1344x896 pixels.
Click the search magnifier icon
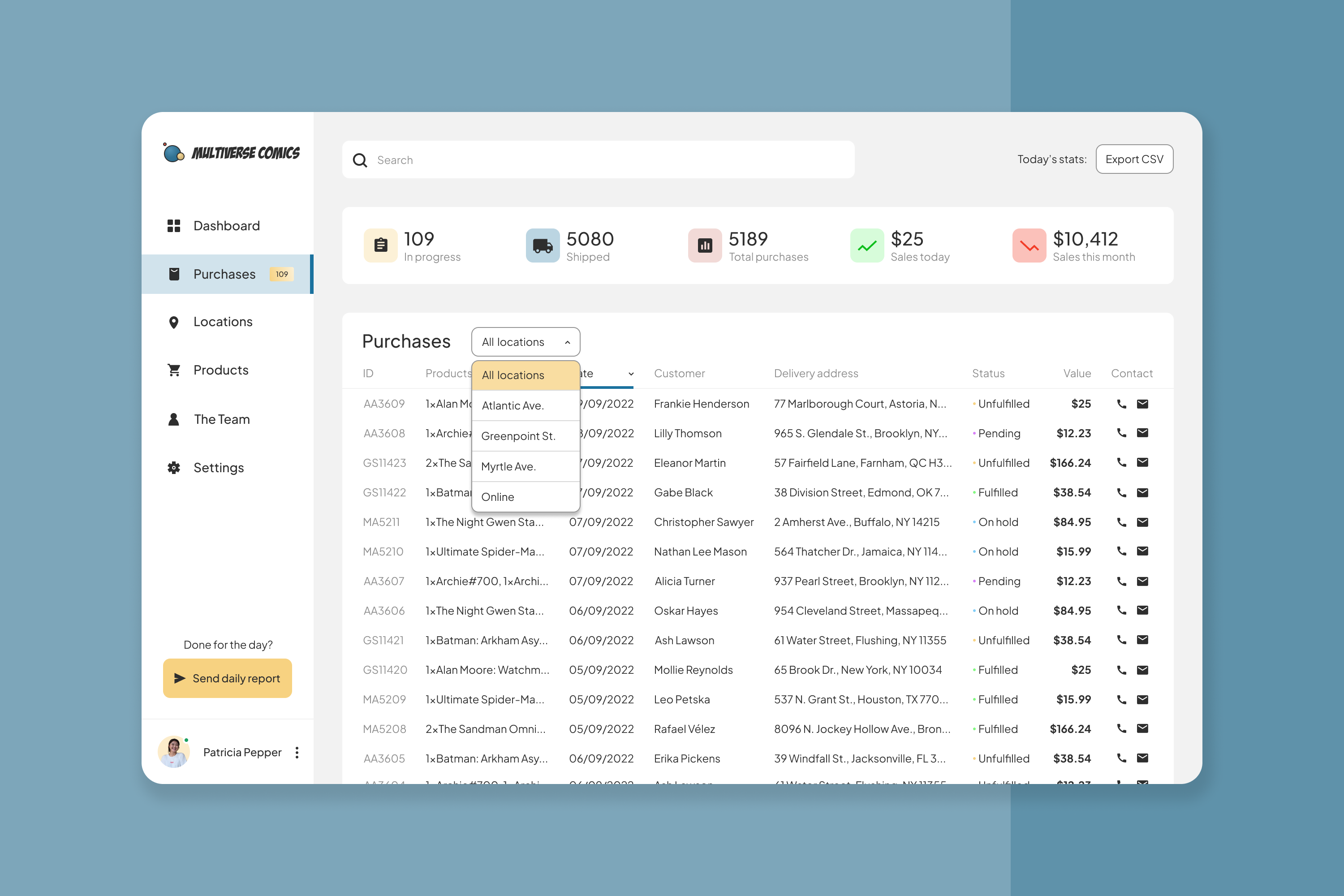click(x=360, y=160)
